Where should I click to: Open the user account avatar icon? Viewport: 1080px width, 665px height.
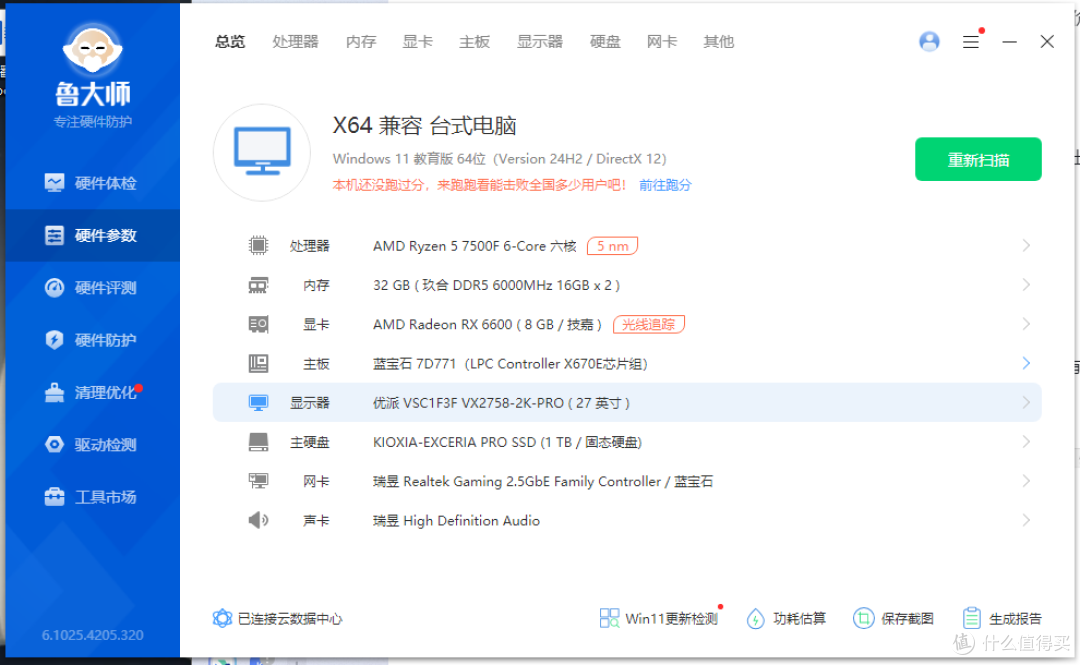coord(929,42)
